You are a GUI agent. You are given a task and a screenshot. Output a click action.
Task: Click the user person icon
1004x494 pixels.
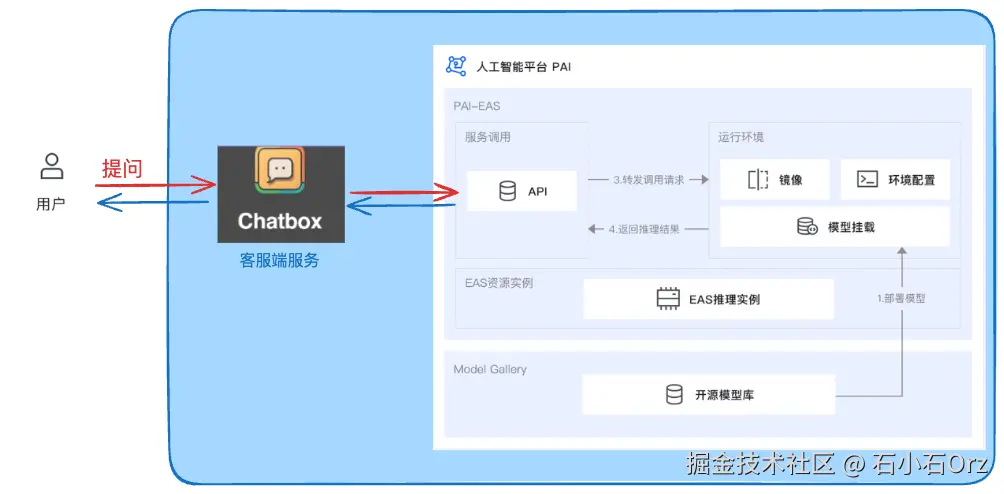coord(51,166)
